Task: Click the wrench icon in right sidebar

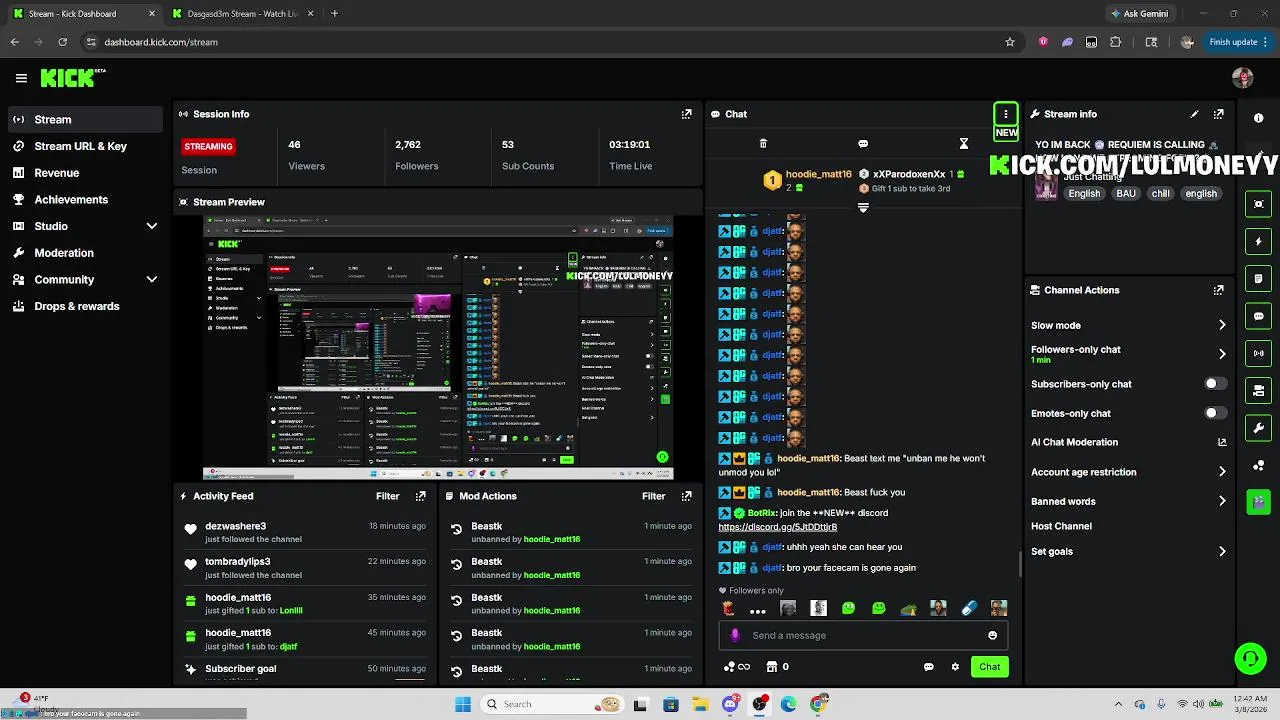Action: click(x=1258, y=428)
